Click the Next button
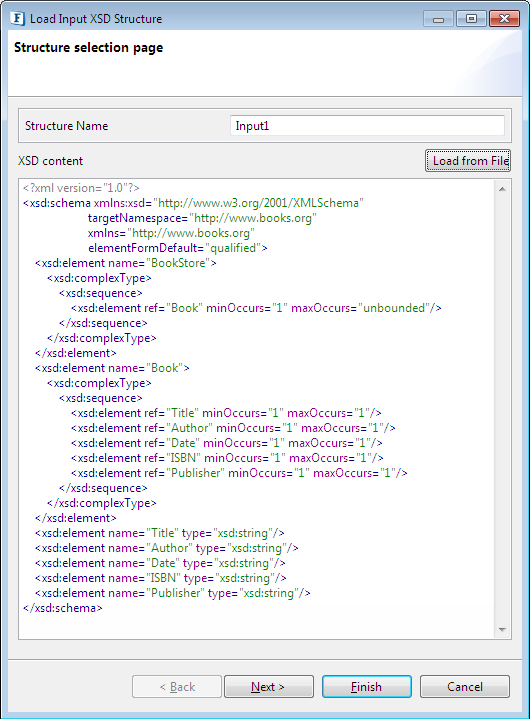 coord(269,686)
